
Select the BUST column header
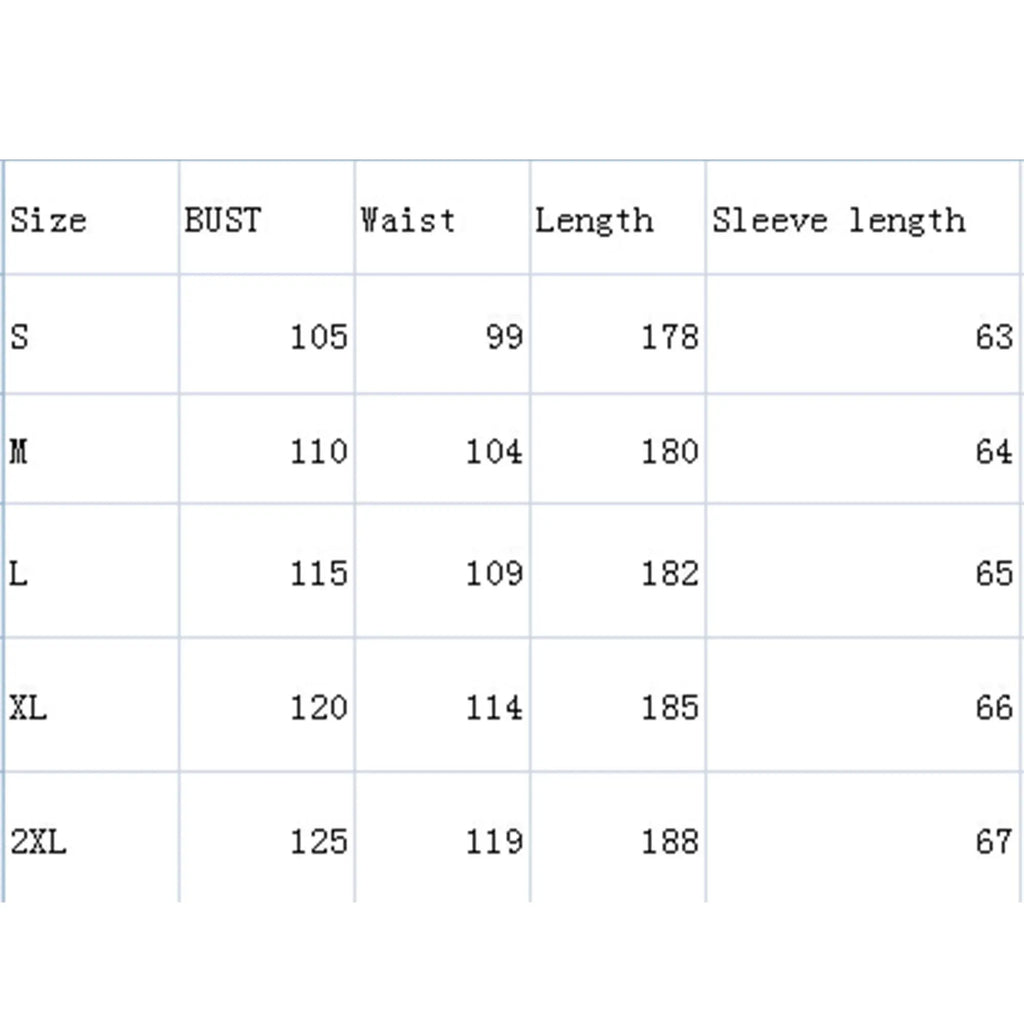click(x=222, y=220)
